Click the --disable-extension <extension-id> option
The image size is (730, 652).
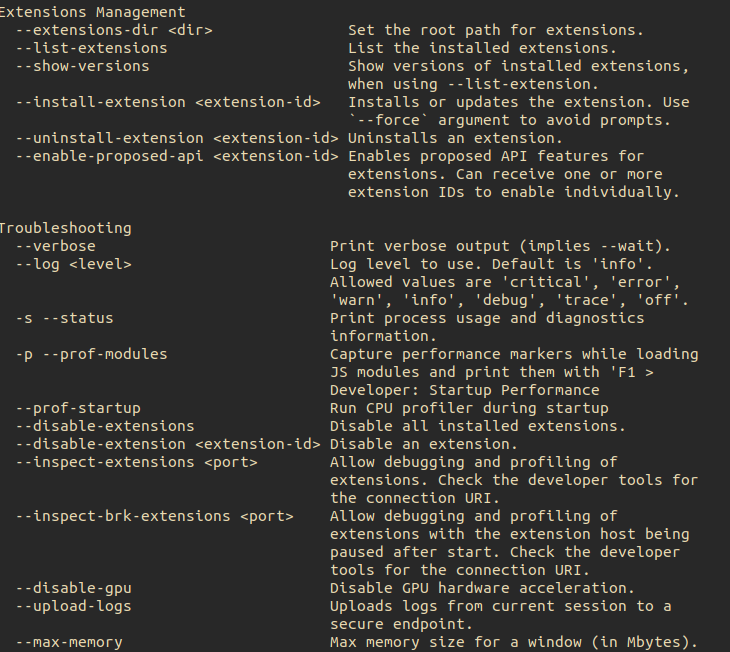[168, 444]
